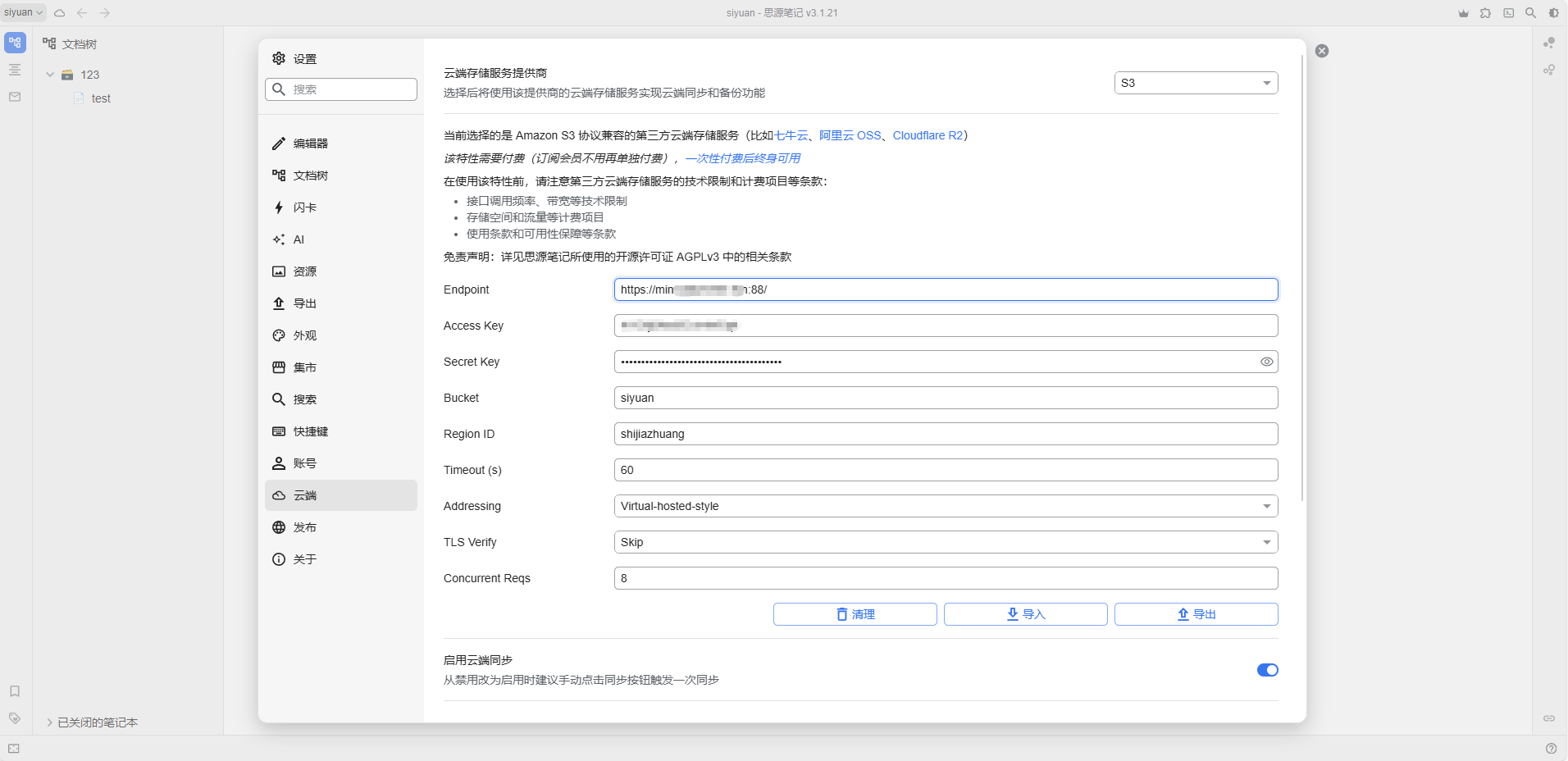Collapse the 123 notebook tree
Image resolution: width=1568 pixels, height=761 pixels.
point(50,75)
